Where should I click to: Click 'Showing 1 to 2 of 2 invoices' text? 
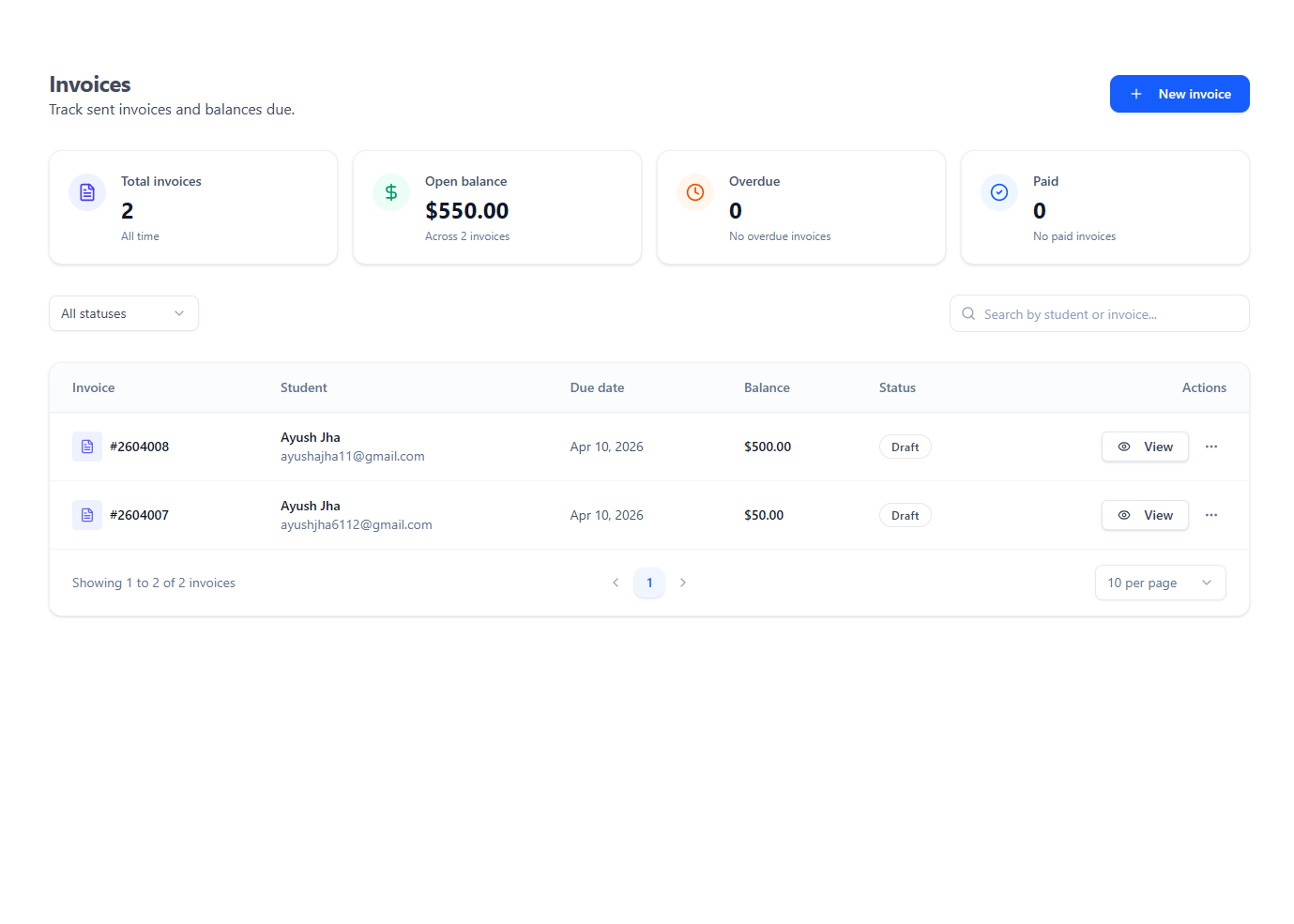pyautogui.click(x=154, y=583)
